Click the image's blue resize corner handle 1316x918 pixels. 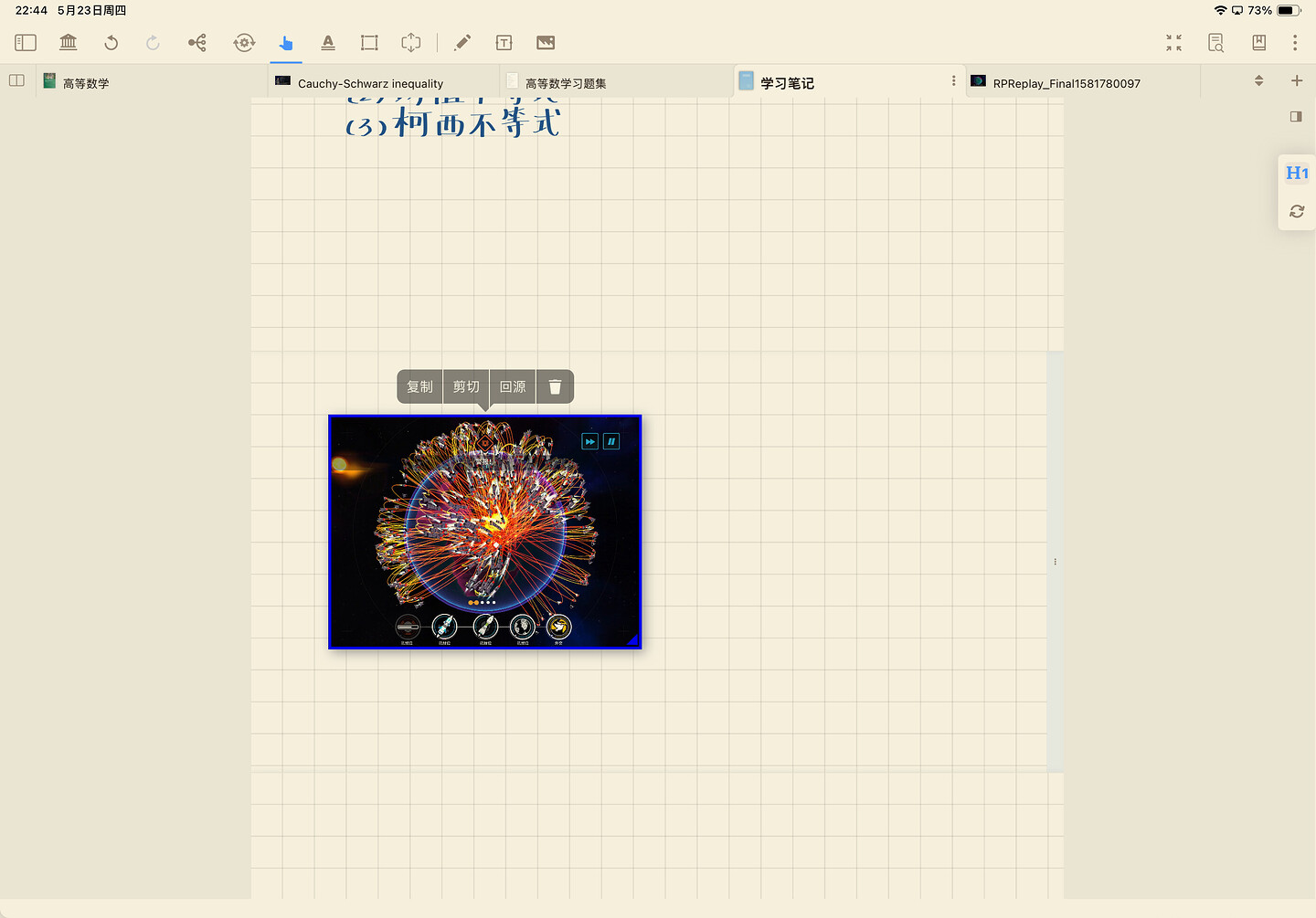pos(632,640)
